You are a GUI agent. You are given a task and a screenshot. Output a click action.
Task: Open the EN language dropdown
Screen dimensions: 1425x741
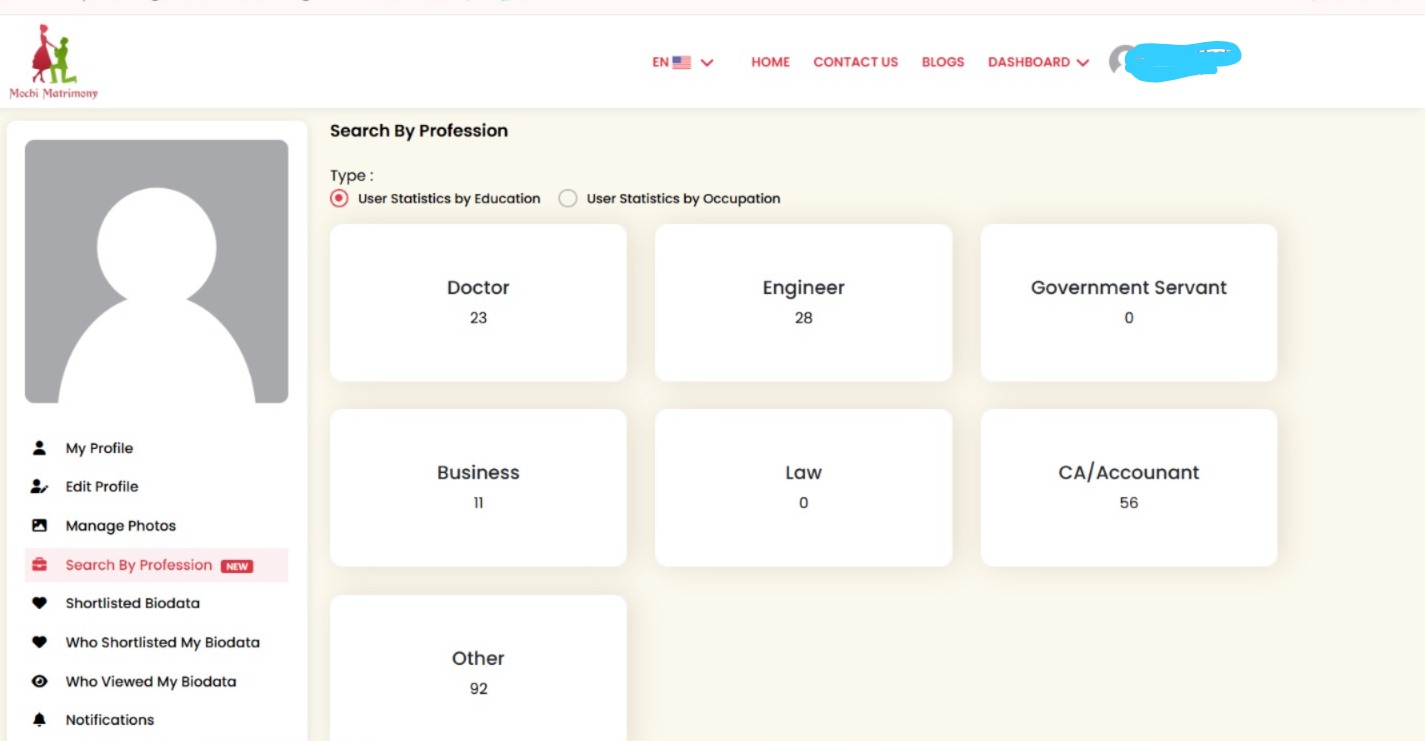(x=683, y=62)
